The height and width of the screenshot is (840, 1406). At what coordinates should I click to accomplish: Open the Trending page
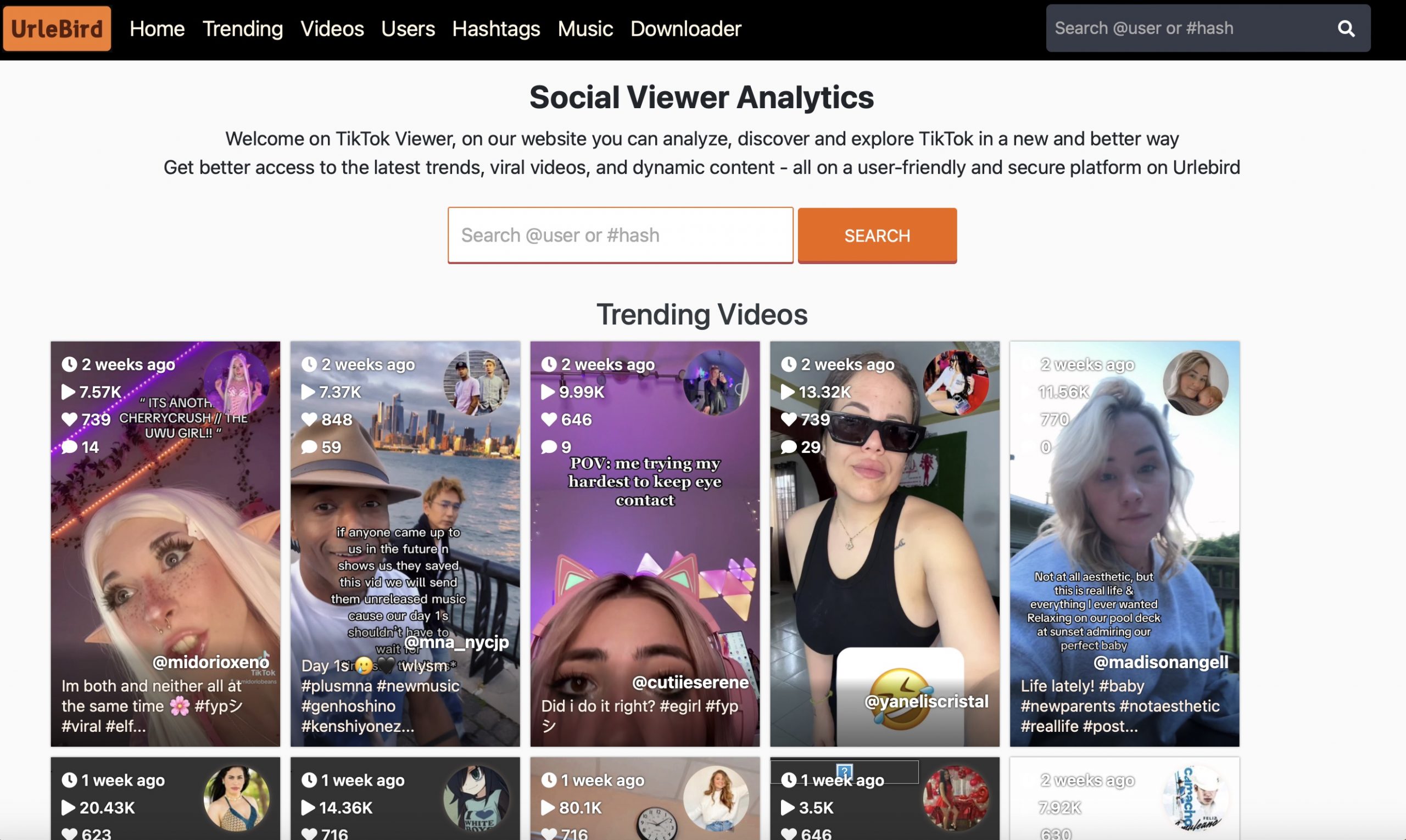(x=242, y=29)
